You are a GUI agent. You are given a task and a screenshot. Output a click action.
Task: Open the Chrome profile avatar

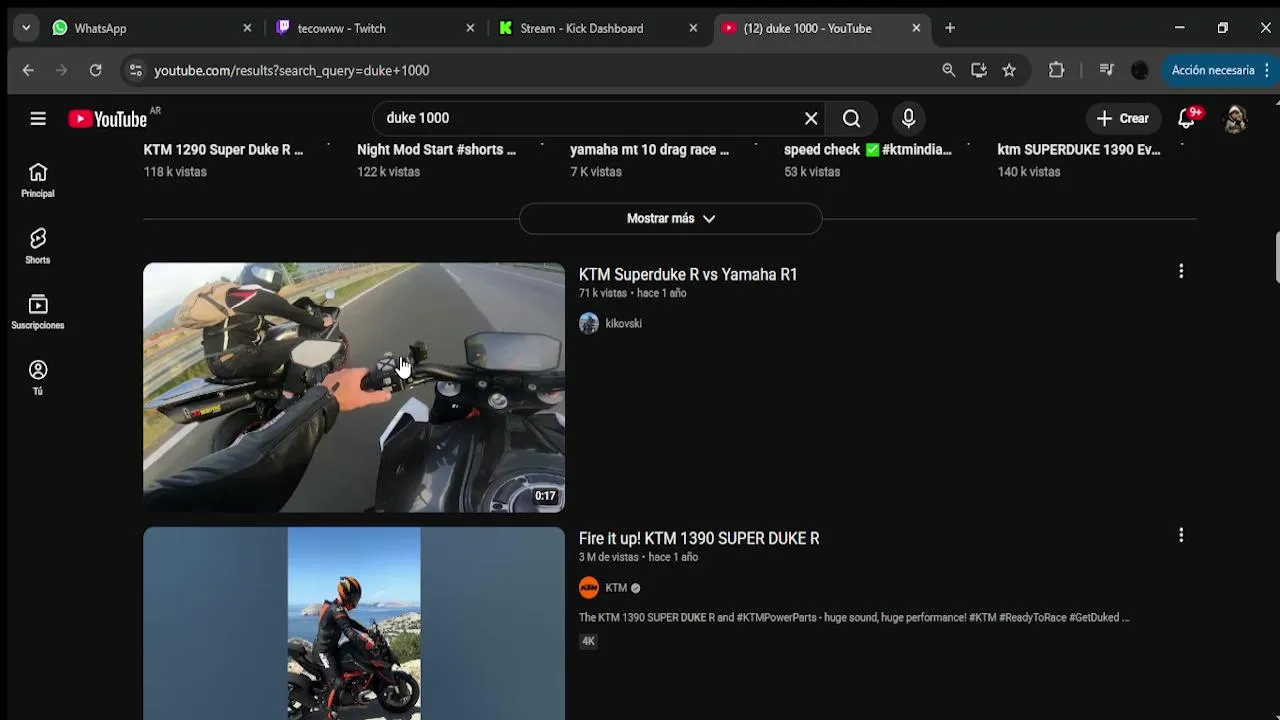coord(1140,70)
